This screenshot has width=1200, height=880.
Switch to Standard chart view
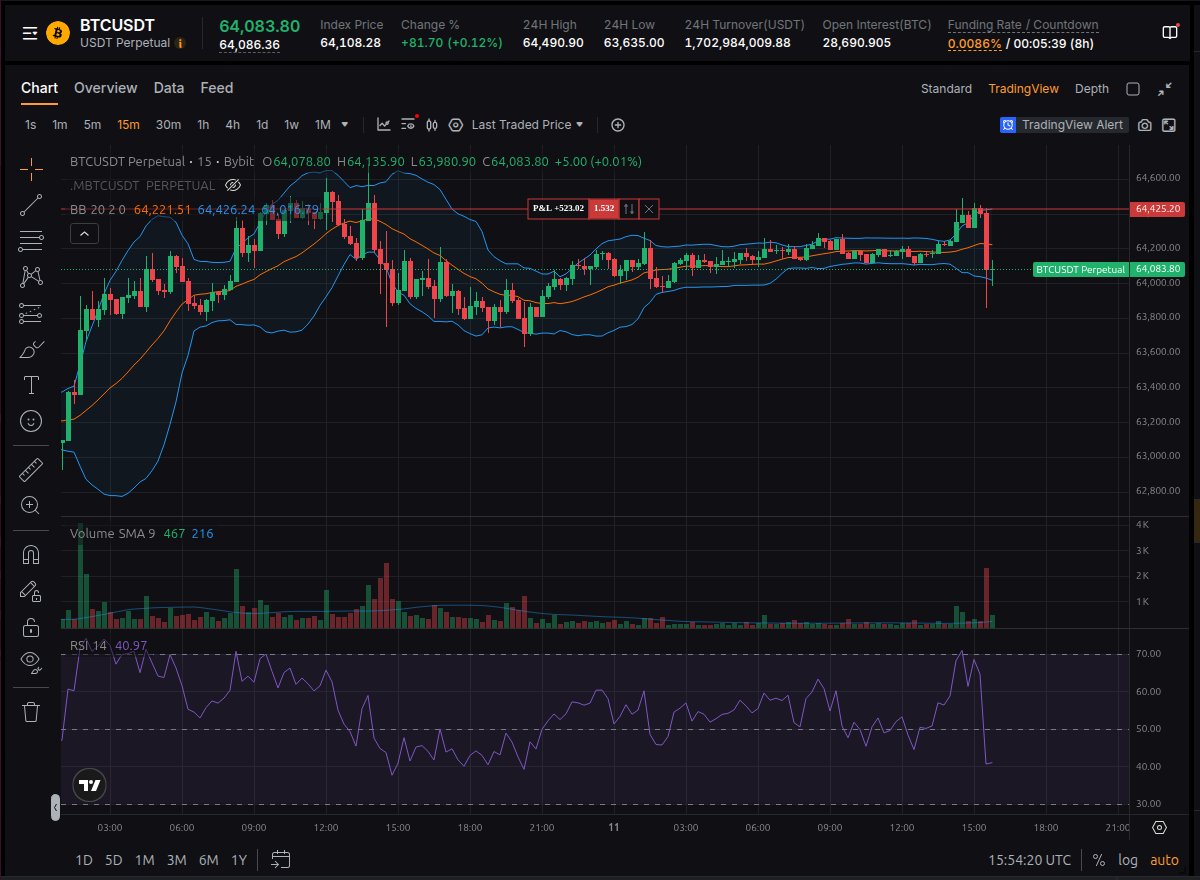(946, 89)
